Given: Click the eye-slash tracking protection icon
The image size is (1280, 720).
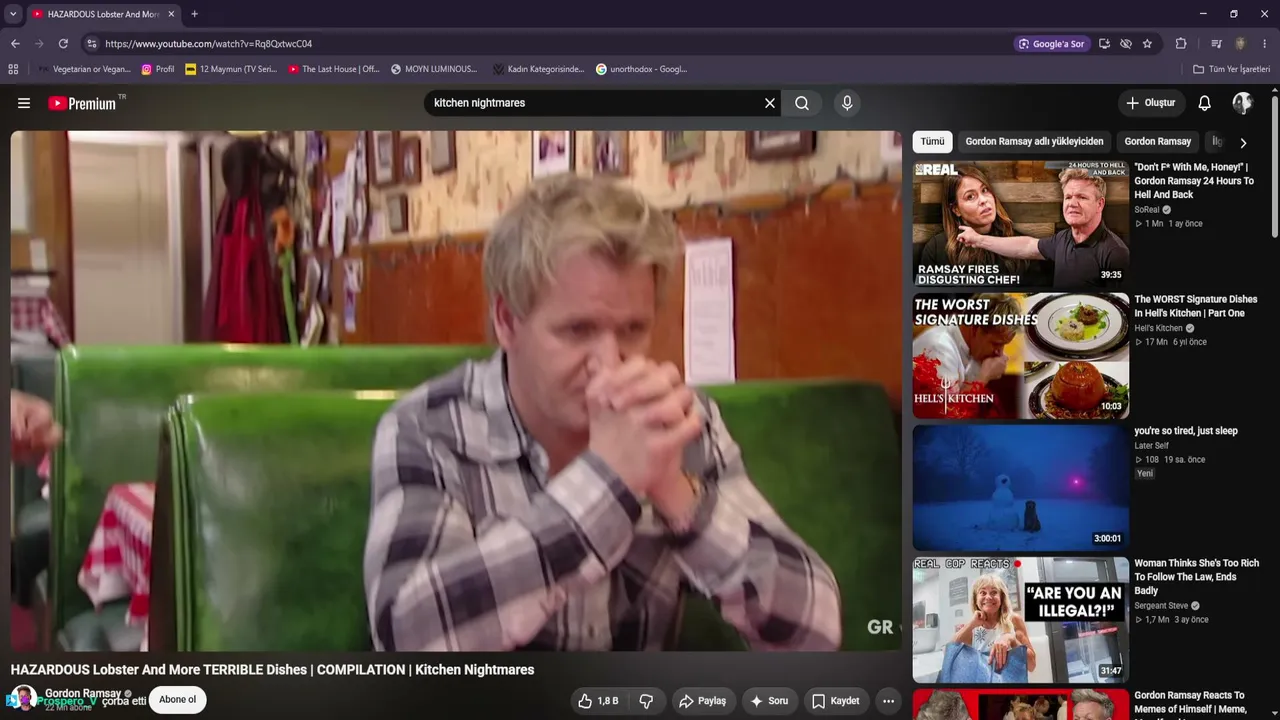Looking at the screenshot, I should 1125,44.
